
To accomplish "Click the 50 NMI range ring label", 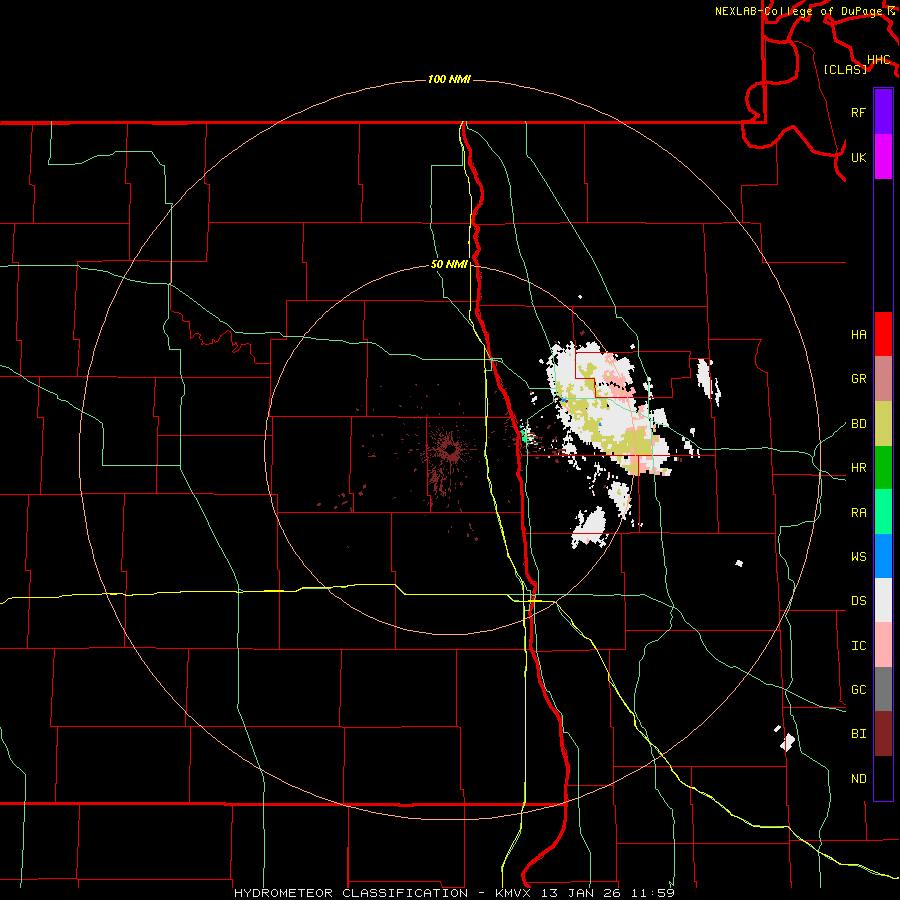I will [x=449, y=265].
